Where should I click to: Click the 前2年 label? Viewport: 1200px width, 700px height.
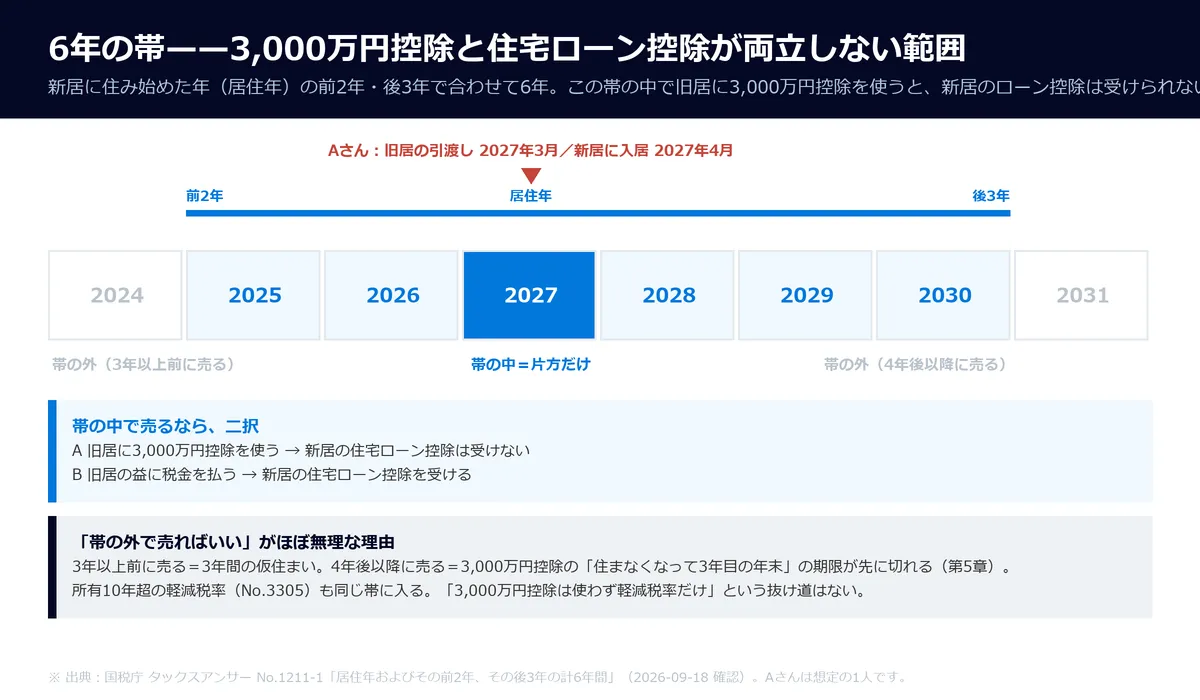coord(204,196)
